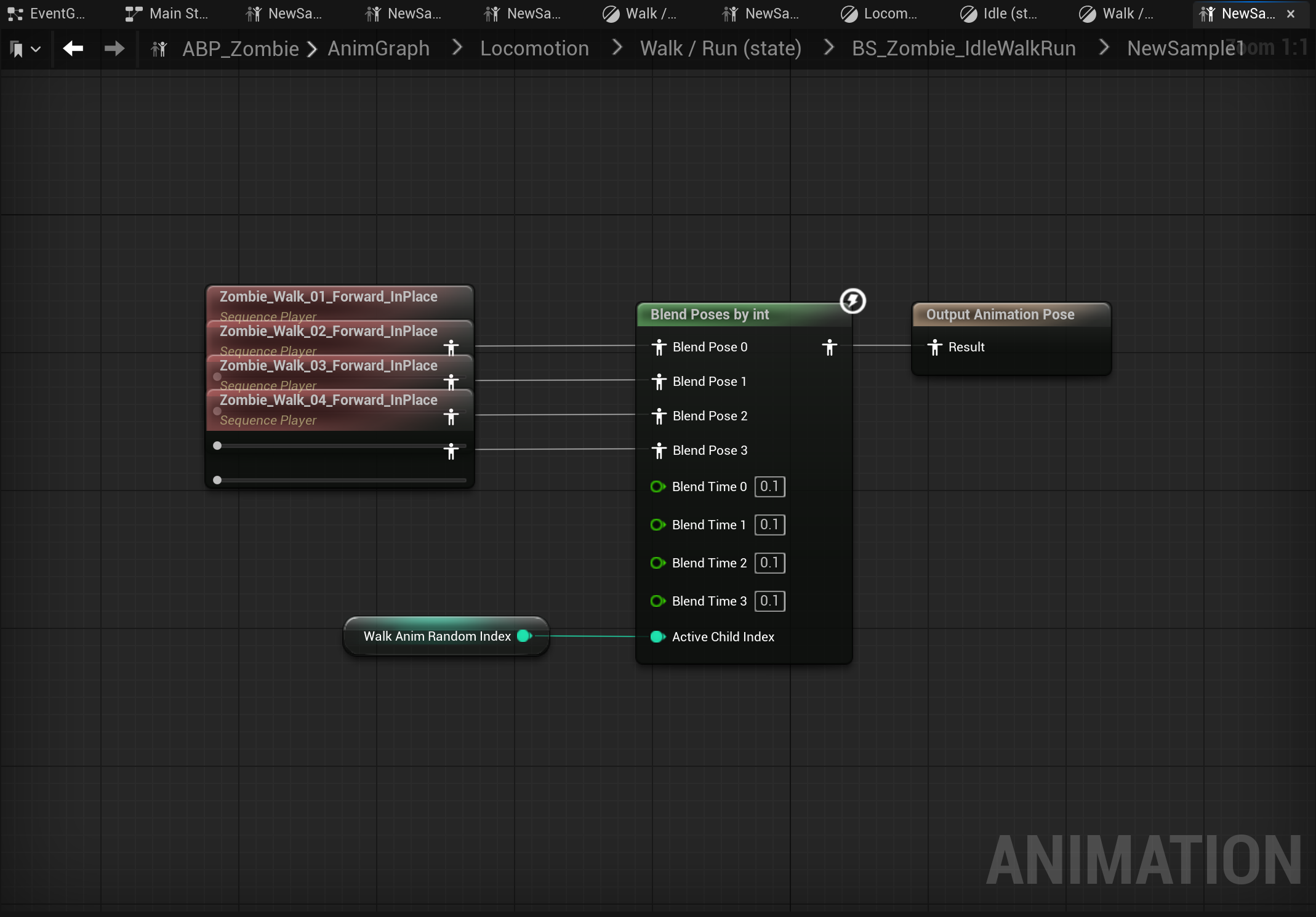Screen dimensions: 1316x917
Task: Click the Blend Time 0 pin
Action: [657, 487]
